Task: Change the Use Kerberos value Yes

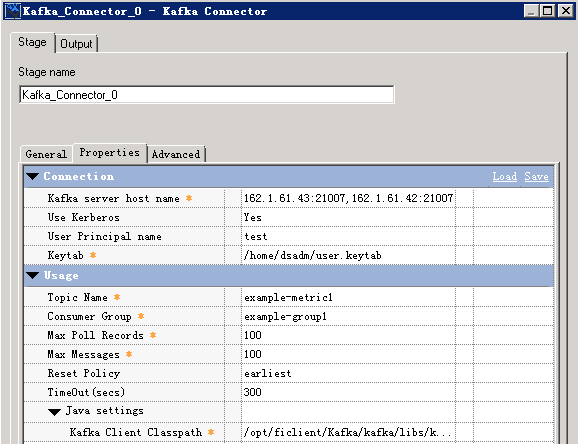Action: click(x=348, y=217)
